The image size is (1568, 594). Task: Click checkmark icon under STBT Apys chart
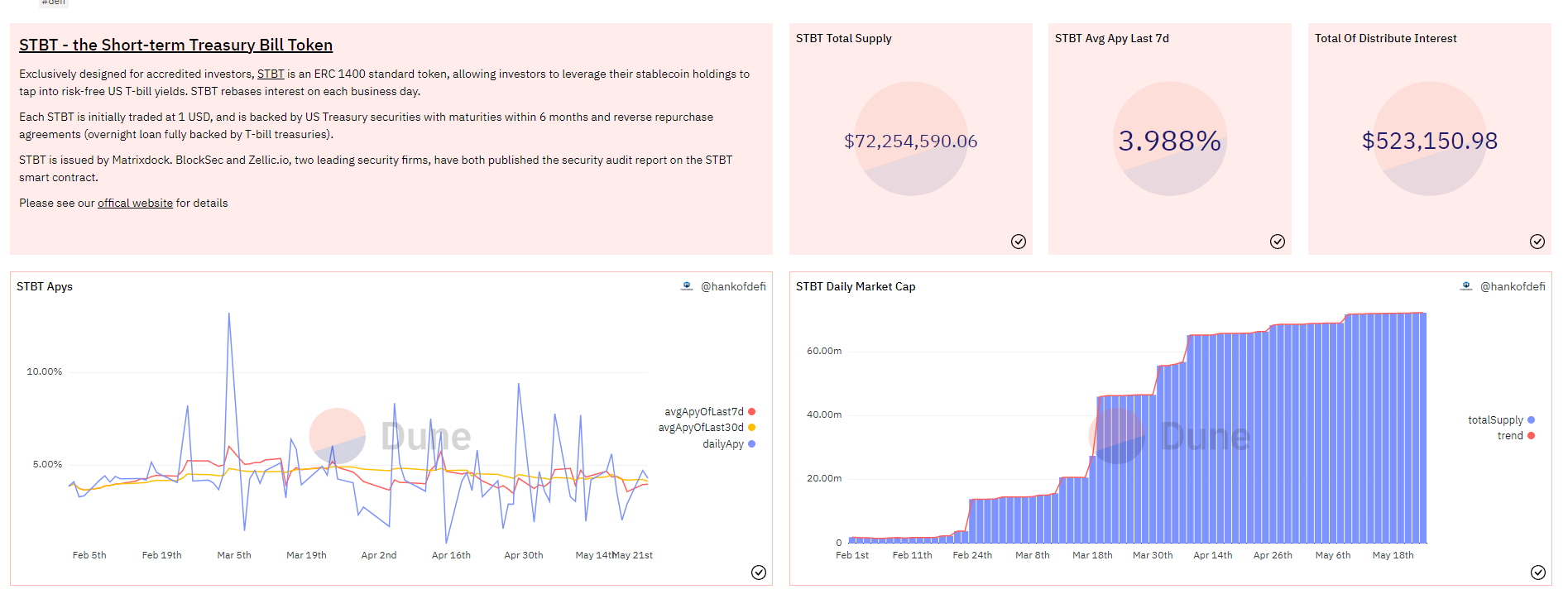tap(759, 572)
